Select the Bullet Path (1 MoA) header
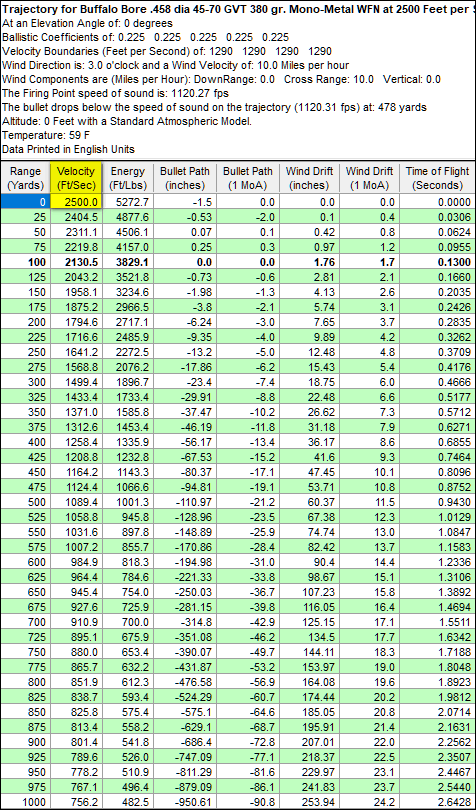Image resolution: width=476 pixels, height=810 pixels. (x=248, y=178)
